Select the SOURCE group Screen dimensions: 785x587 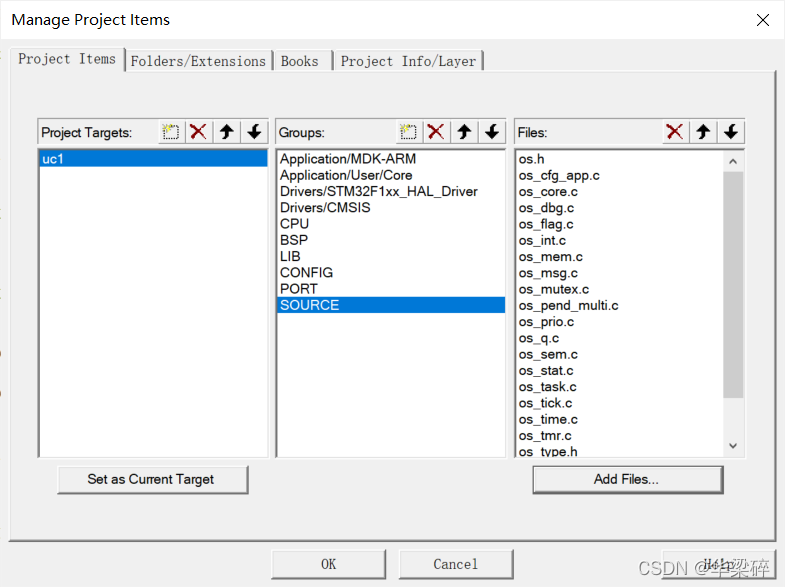point(390,305)
